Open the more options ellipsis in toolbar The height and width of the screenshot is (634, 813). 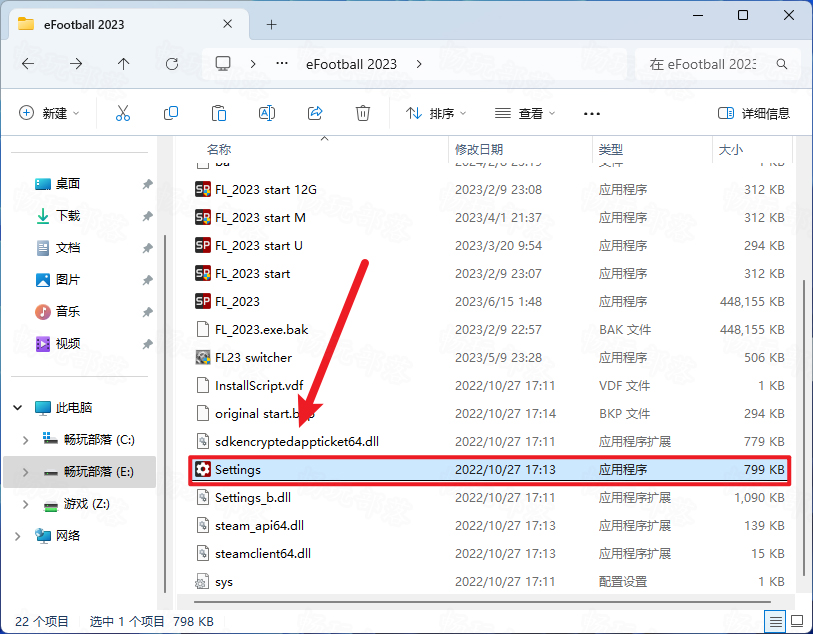[x=592, y=114]
